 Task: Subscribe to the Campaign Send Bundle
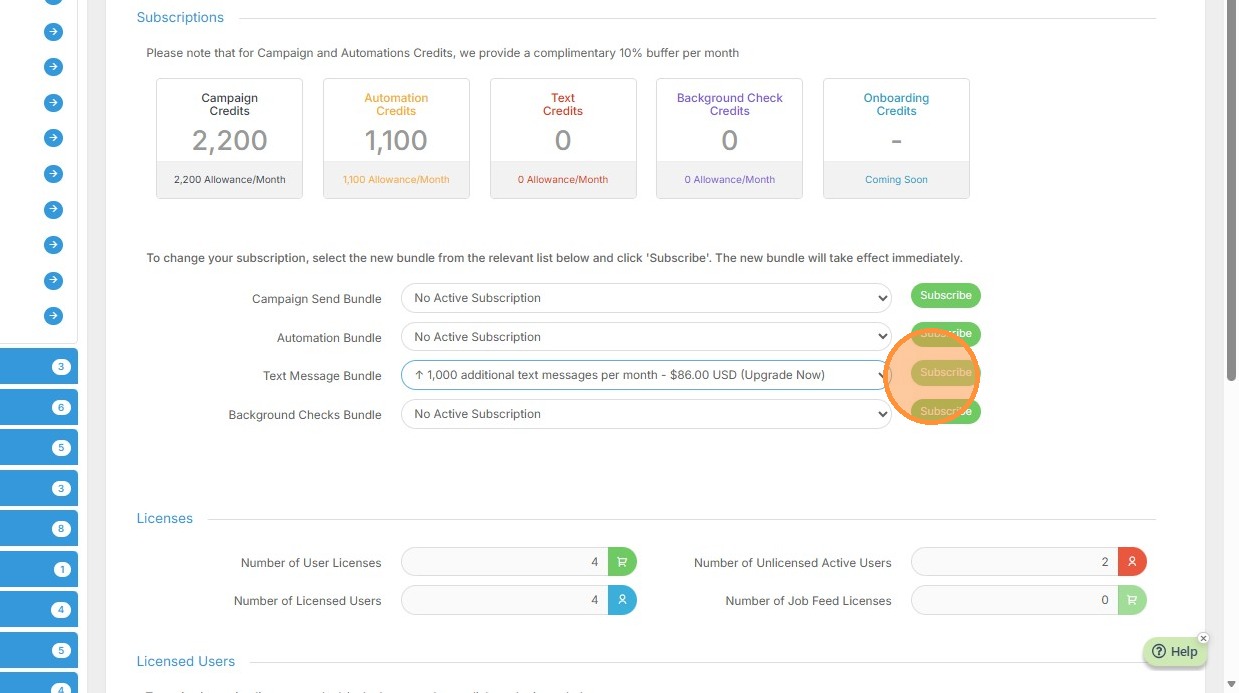[x=945, y=295]
